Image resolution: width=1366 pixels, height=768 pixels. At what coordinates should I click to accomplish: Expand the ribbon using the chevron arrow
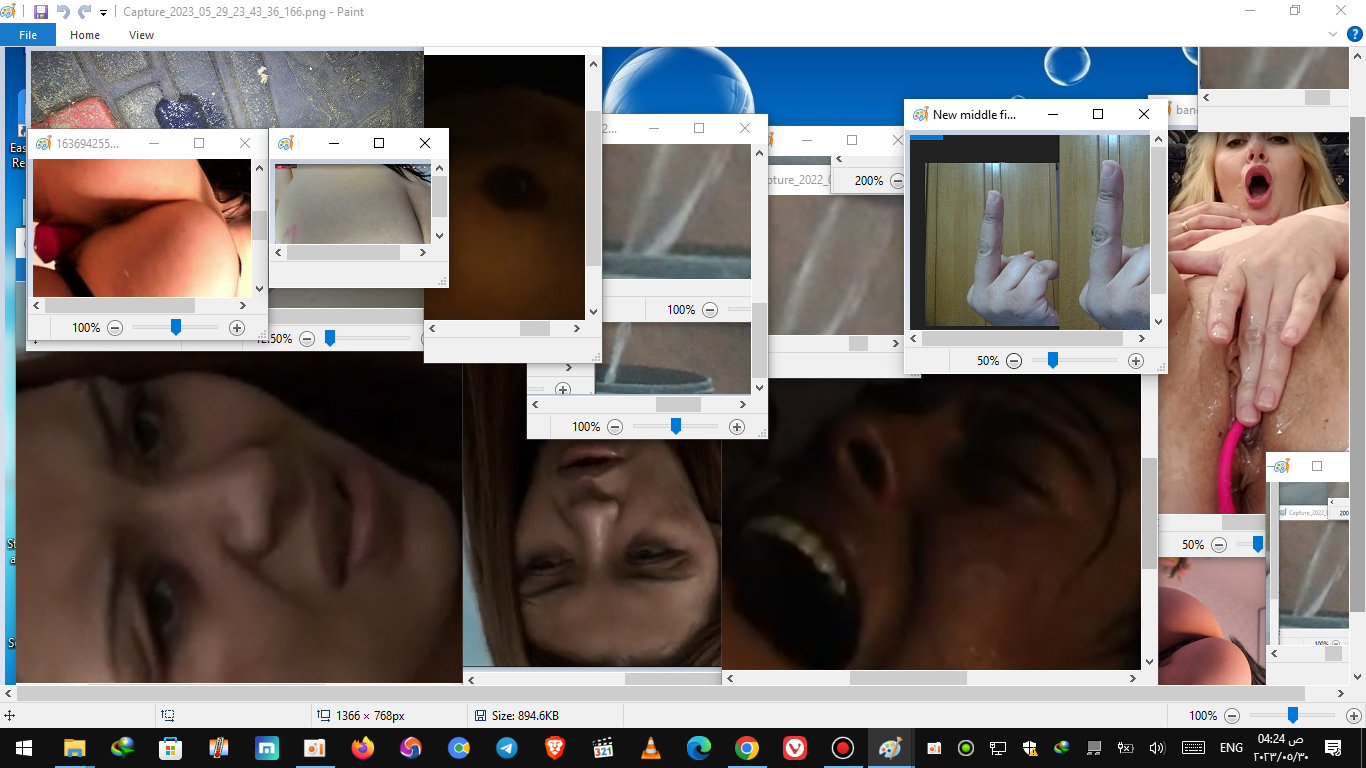[1332, 34]
